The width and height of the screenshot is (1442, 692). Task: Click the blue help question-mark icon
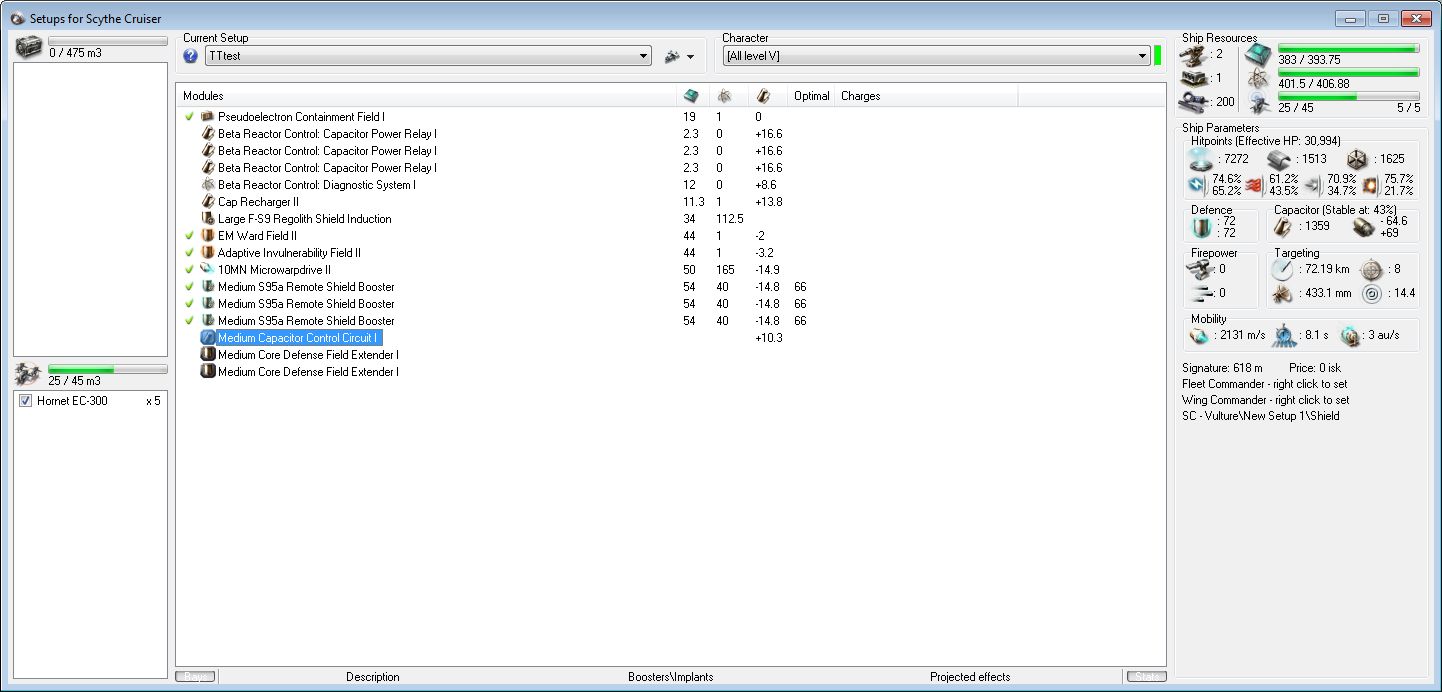(x=191, y=56)
